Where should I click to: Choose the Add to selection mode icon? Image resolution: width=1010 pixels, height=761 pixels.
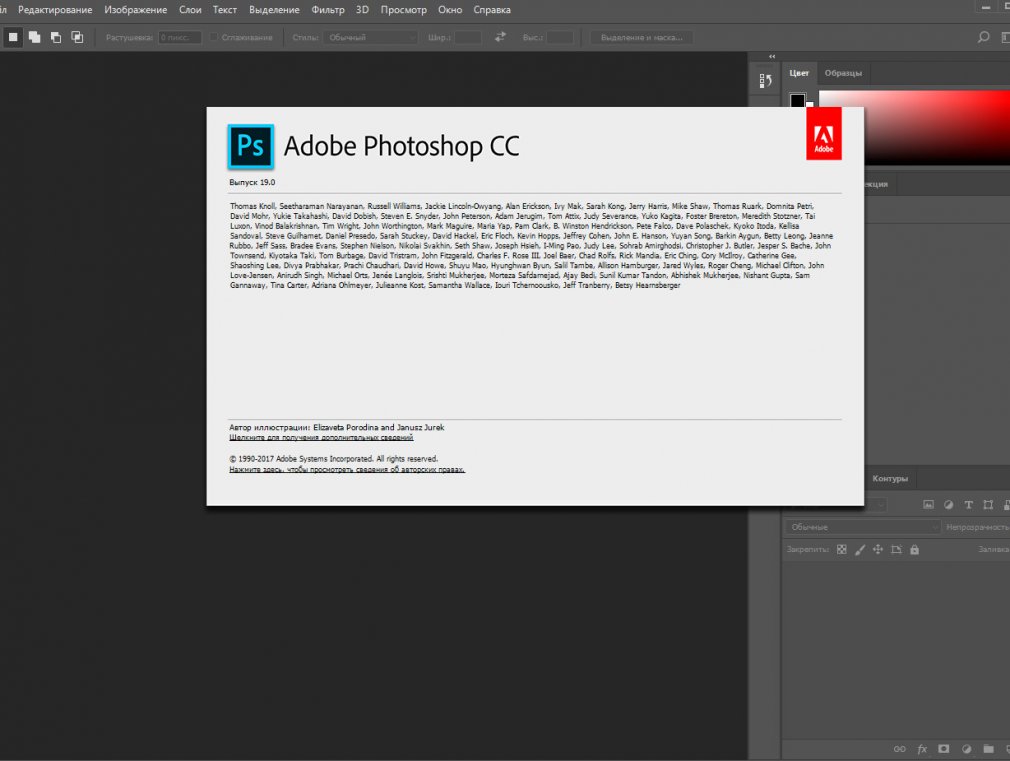click(x=35, y=37)
